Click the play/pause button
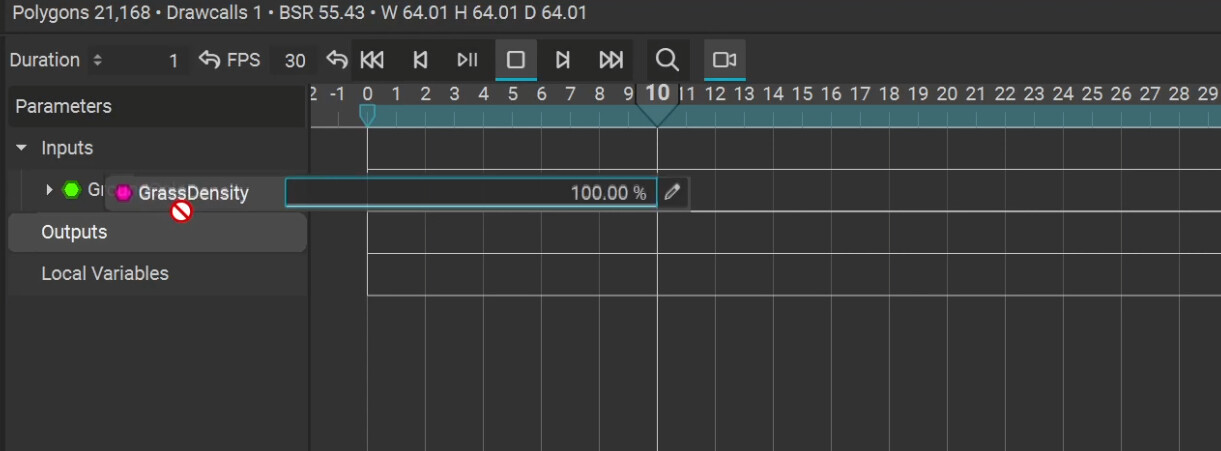 (x=467, y=60)
